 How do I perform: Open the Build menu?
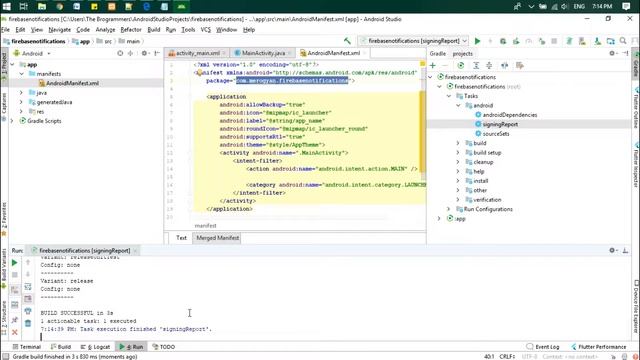tap(153, 30)
